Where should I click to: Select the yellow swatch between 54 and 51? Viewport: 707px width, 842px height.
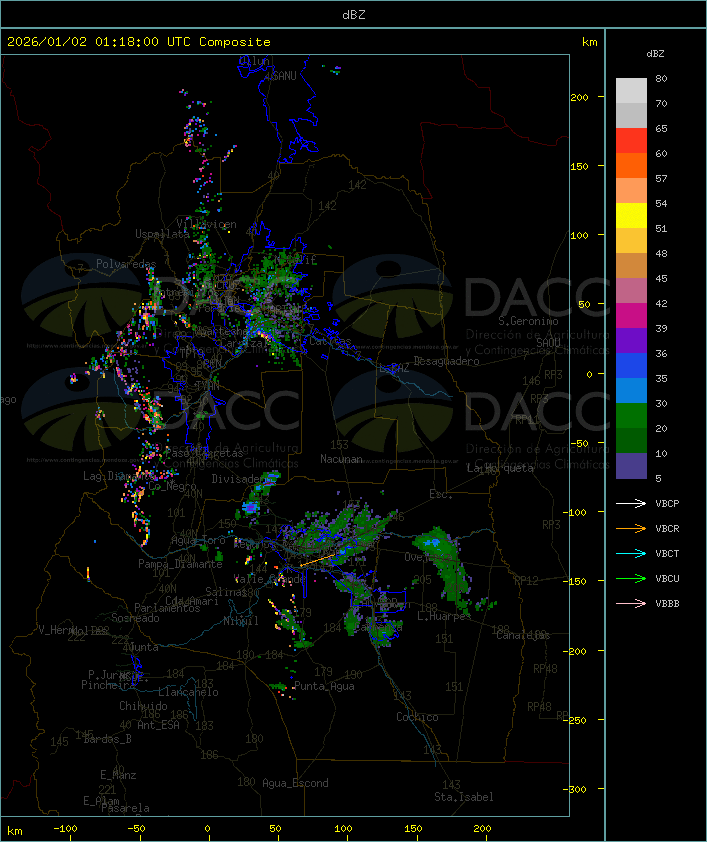click(631, 216)
